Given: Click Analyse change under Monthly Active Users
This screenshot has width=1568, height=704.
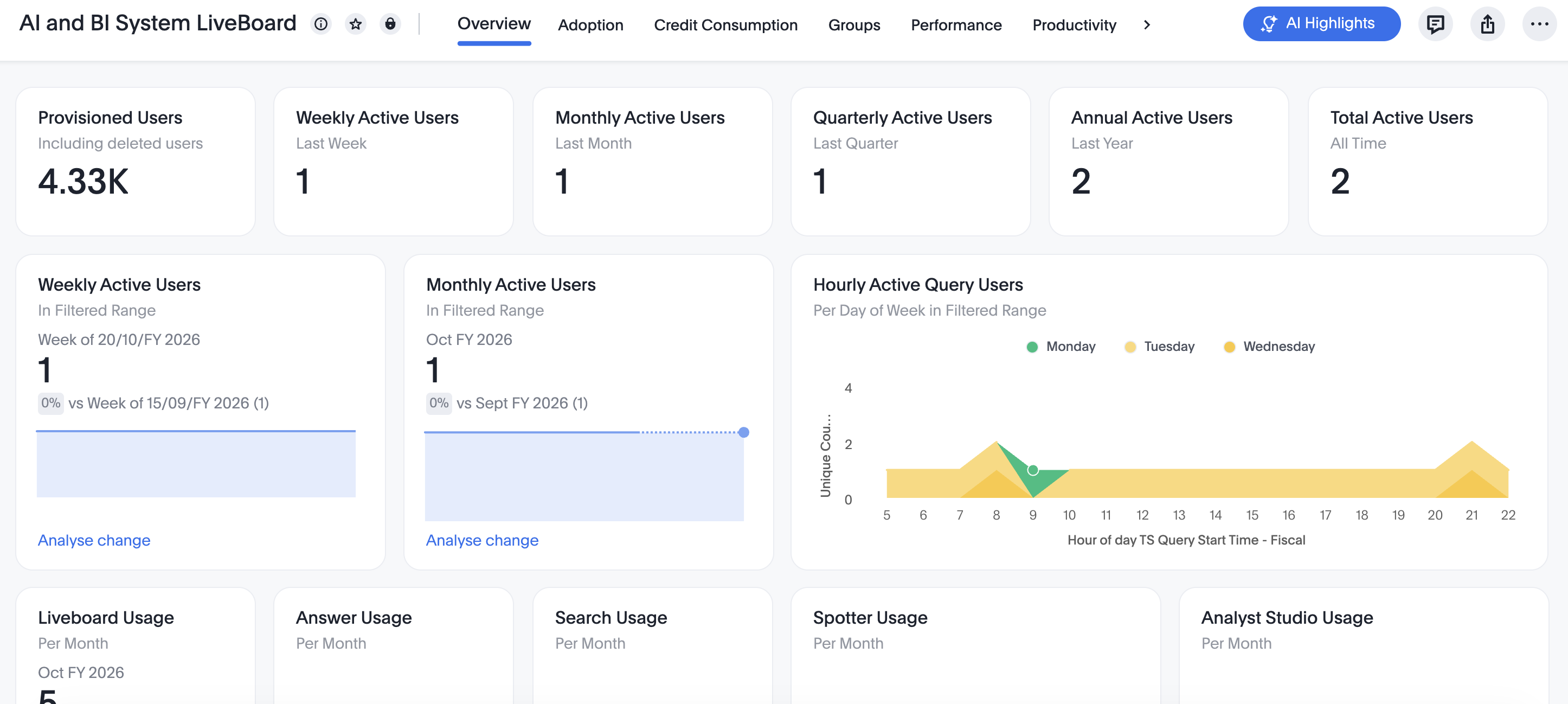Looking at the screenshot, I should (x=481, y=540).
